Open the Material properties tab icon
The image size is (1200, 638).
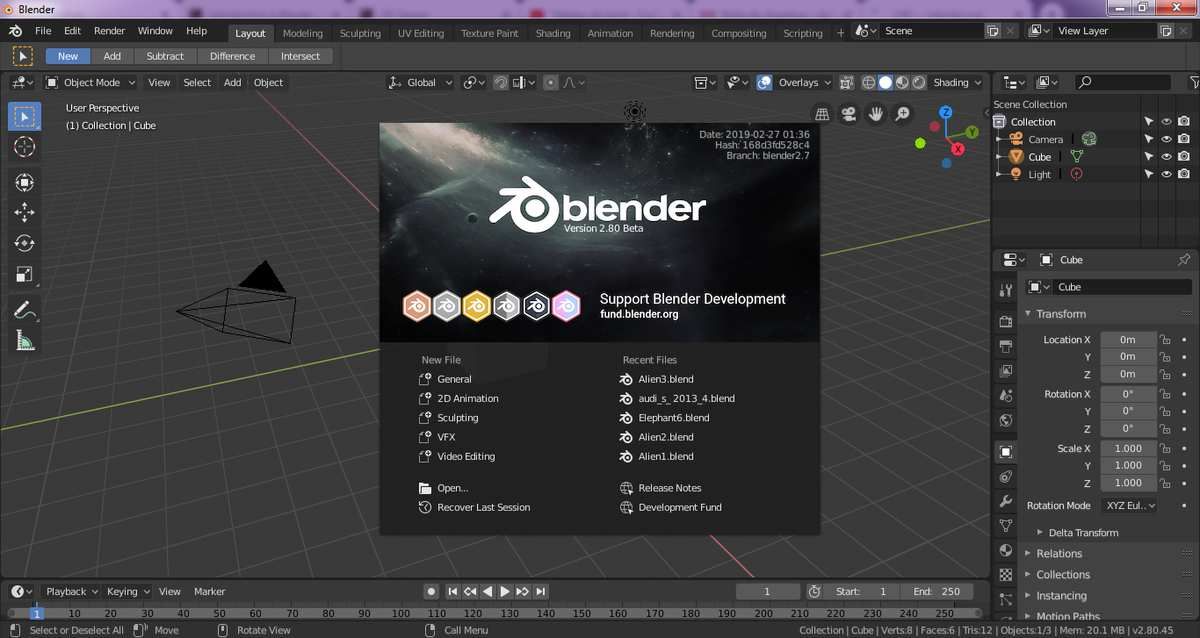tap(1006, 550)
